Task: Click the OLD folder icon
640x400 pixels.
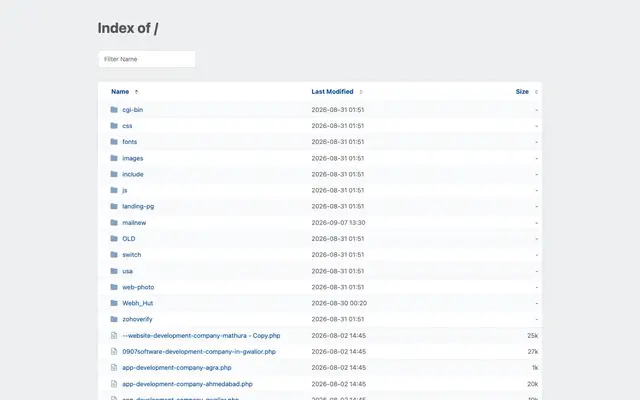Action: 114,238
